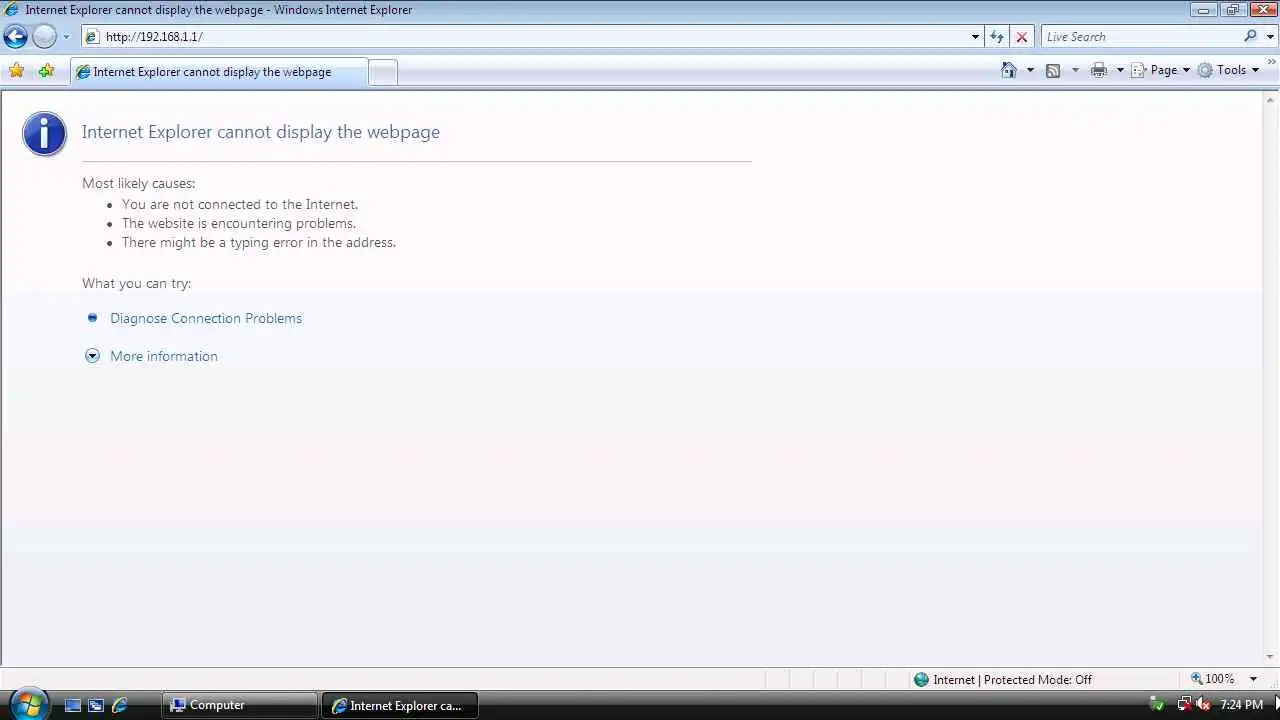Open a new blank tab
Image resolution: width=1280 pixels, height=720 pixels.
[383, 72]
